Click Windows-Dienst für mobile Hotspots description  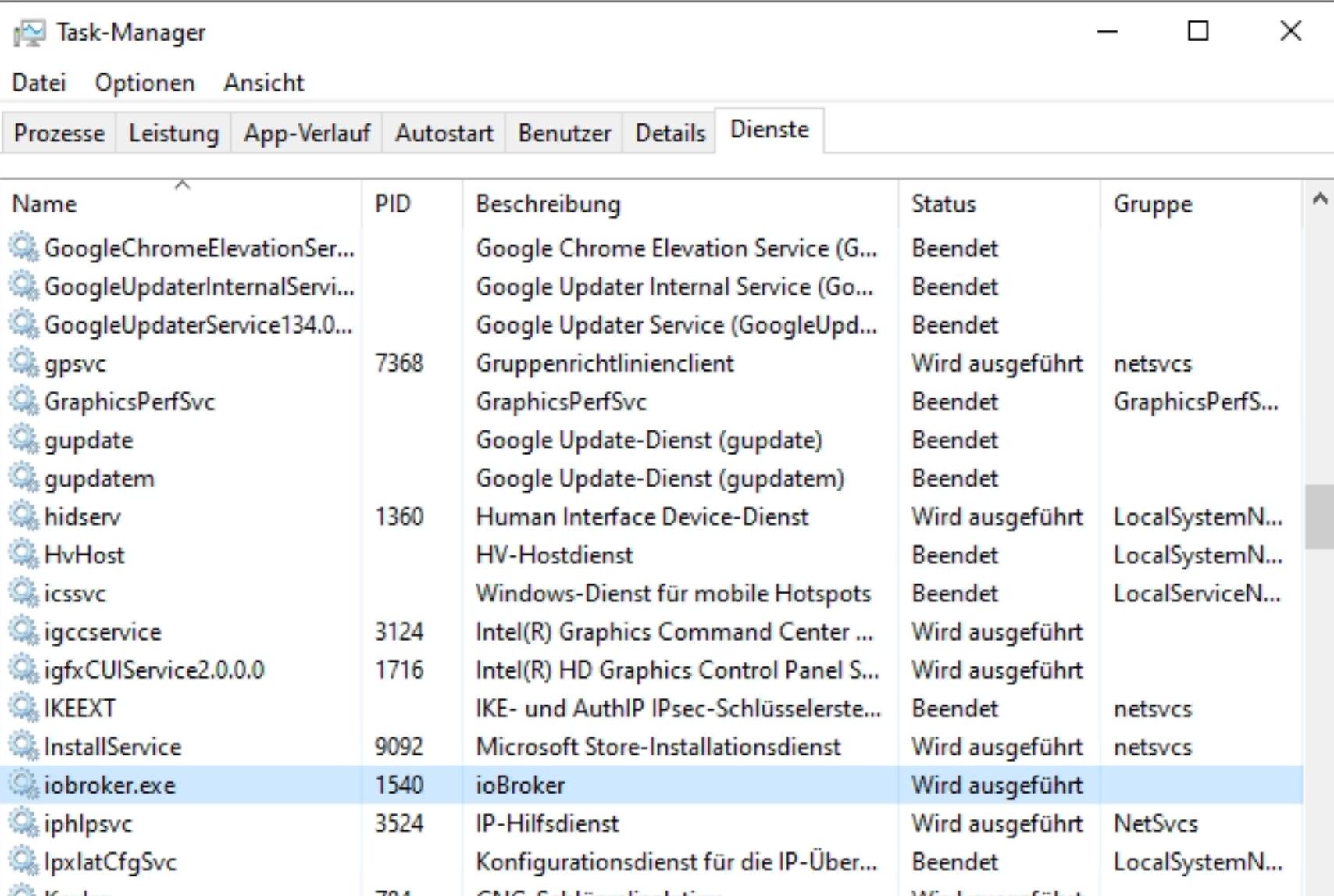click(x=673, y=593)
